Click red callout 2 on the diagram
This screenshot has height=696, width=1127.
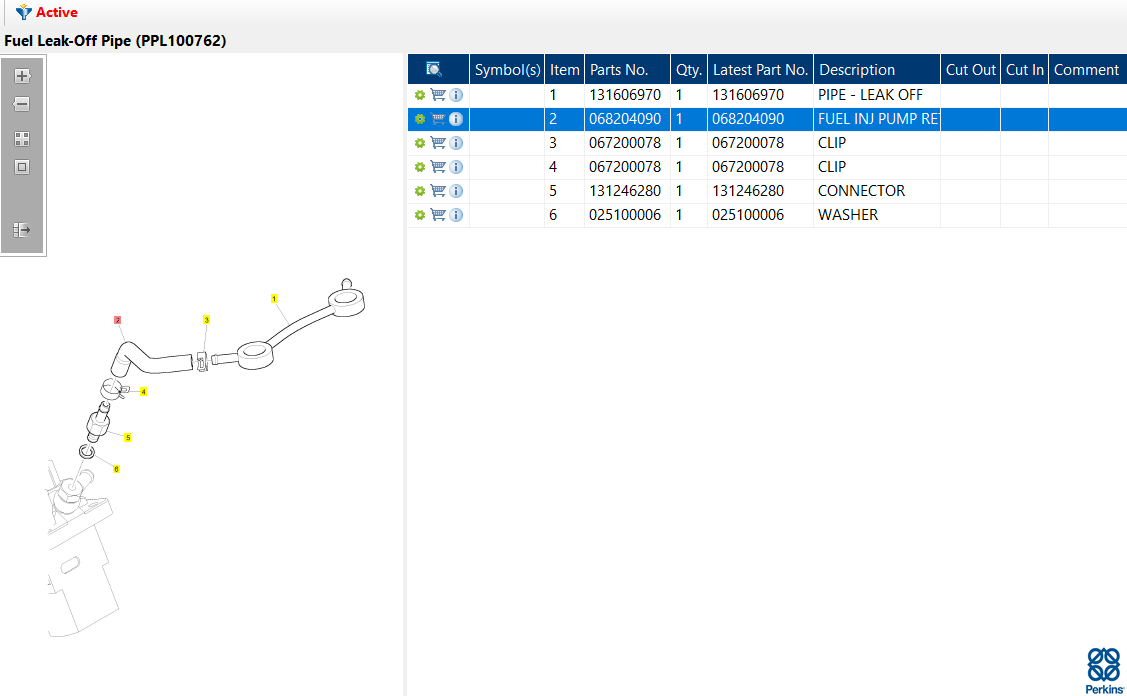(x=117, y=320)
